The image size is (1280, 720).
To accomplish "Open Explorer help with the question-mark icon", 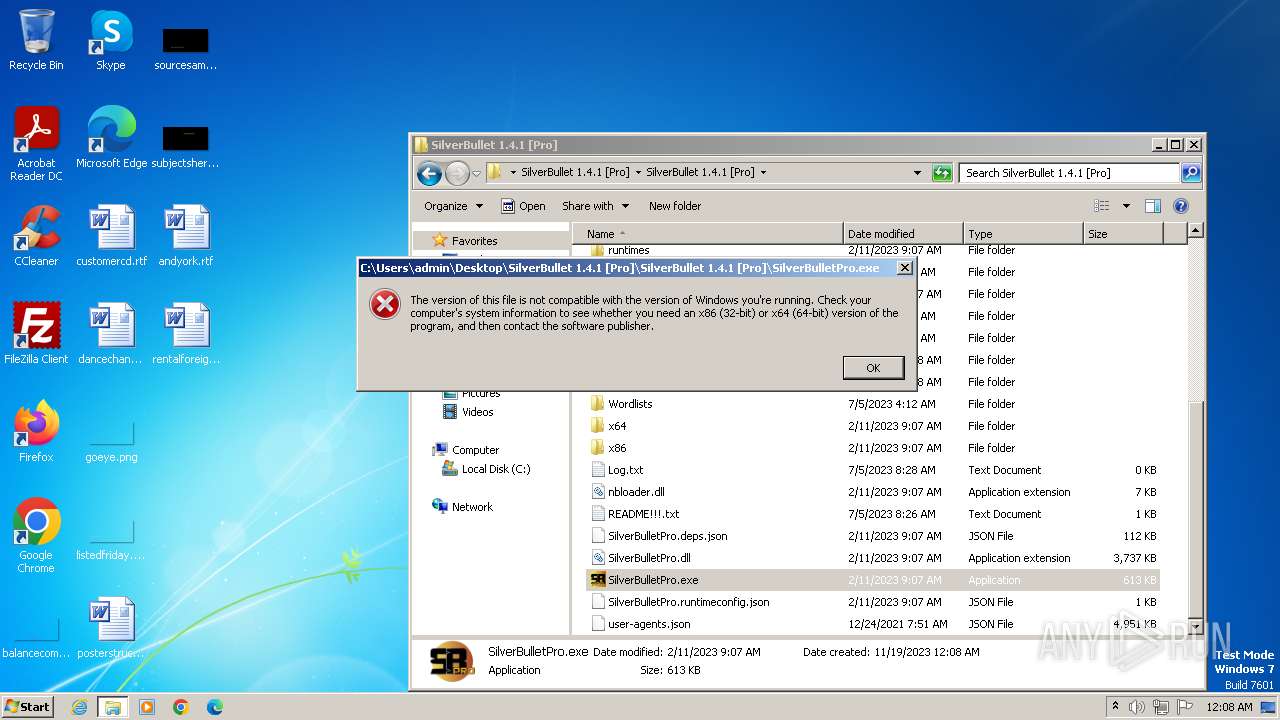I will [x=1181, y=206].
